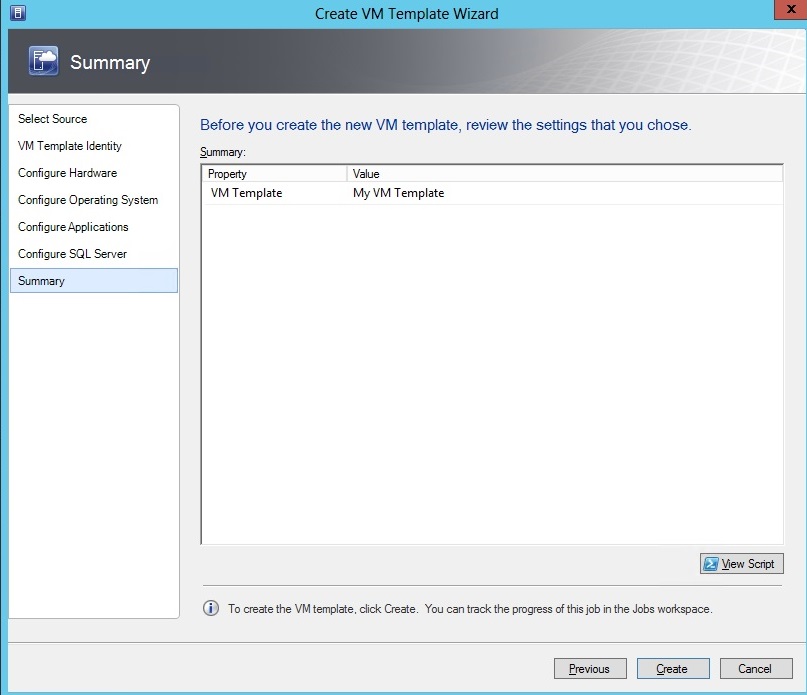Select the VM Template property row
This screenshot has height=695, width=807.
coord(246,193)
